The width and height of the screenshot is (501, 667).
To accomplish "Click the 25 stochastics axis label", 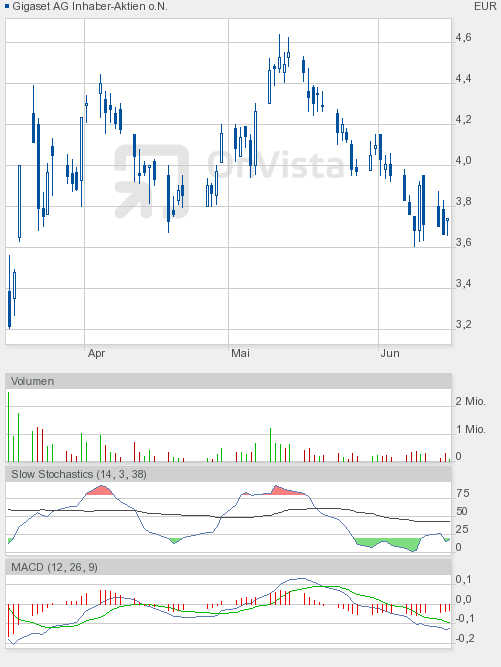I will click(463, 529).
